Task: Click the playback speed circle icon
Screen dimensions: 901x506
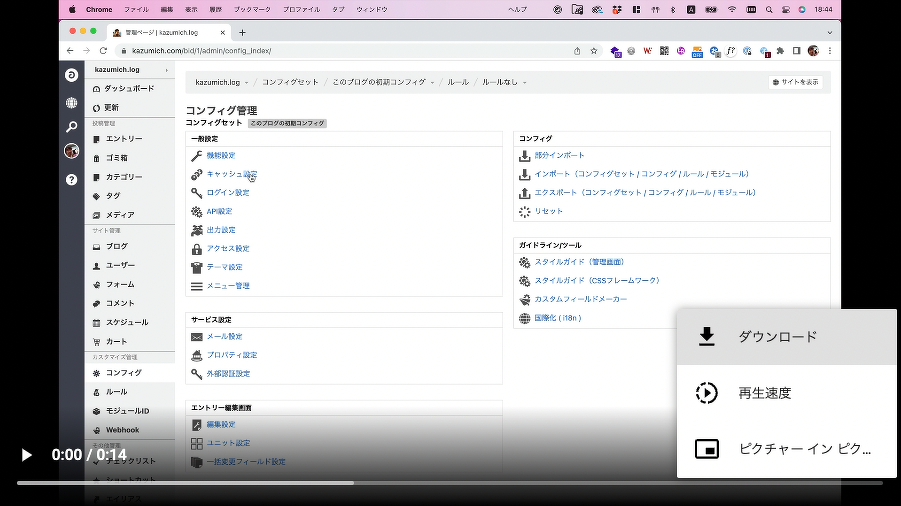Action: point(707,393)
